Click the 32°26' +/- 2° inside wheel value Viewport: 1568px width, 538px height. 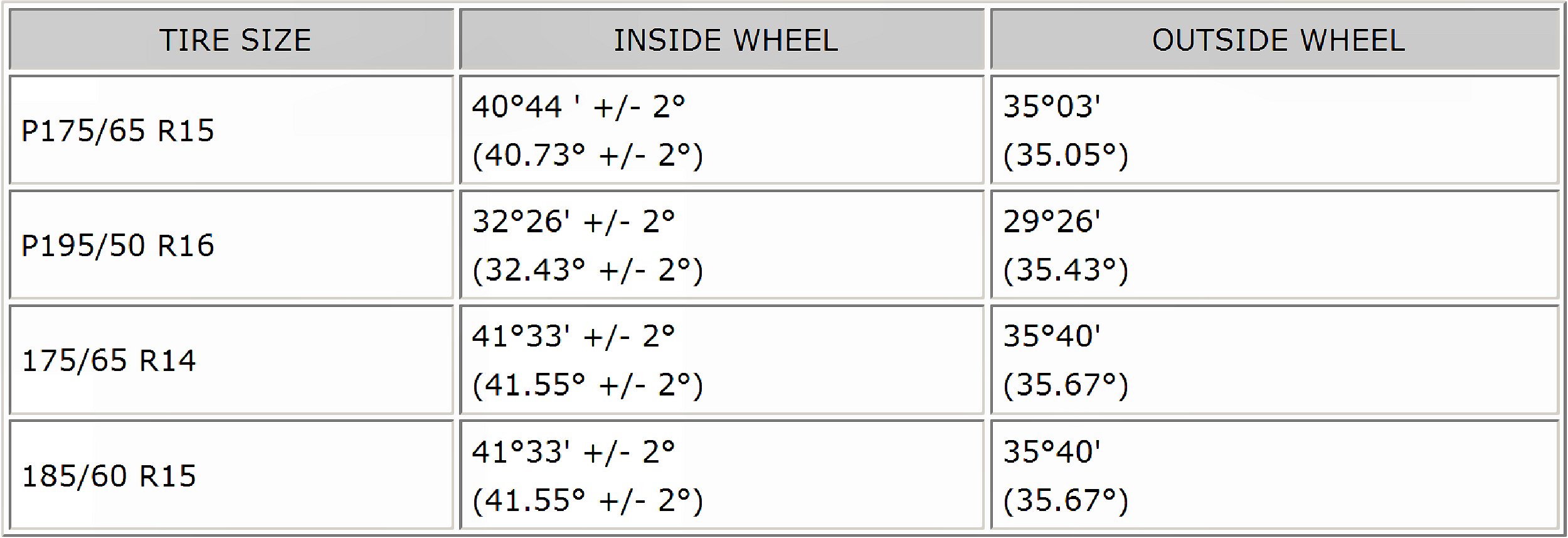(573, 222)
